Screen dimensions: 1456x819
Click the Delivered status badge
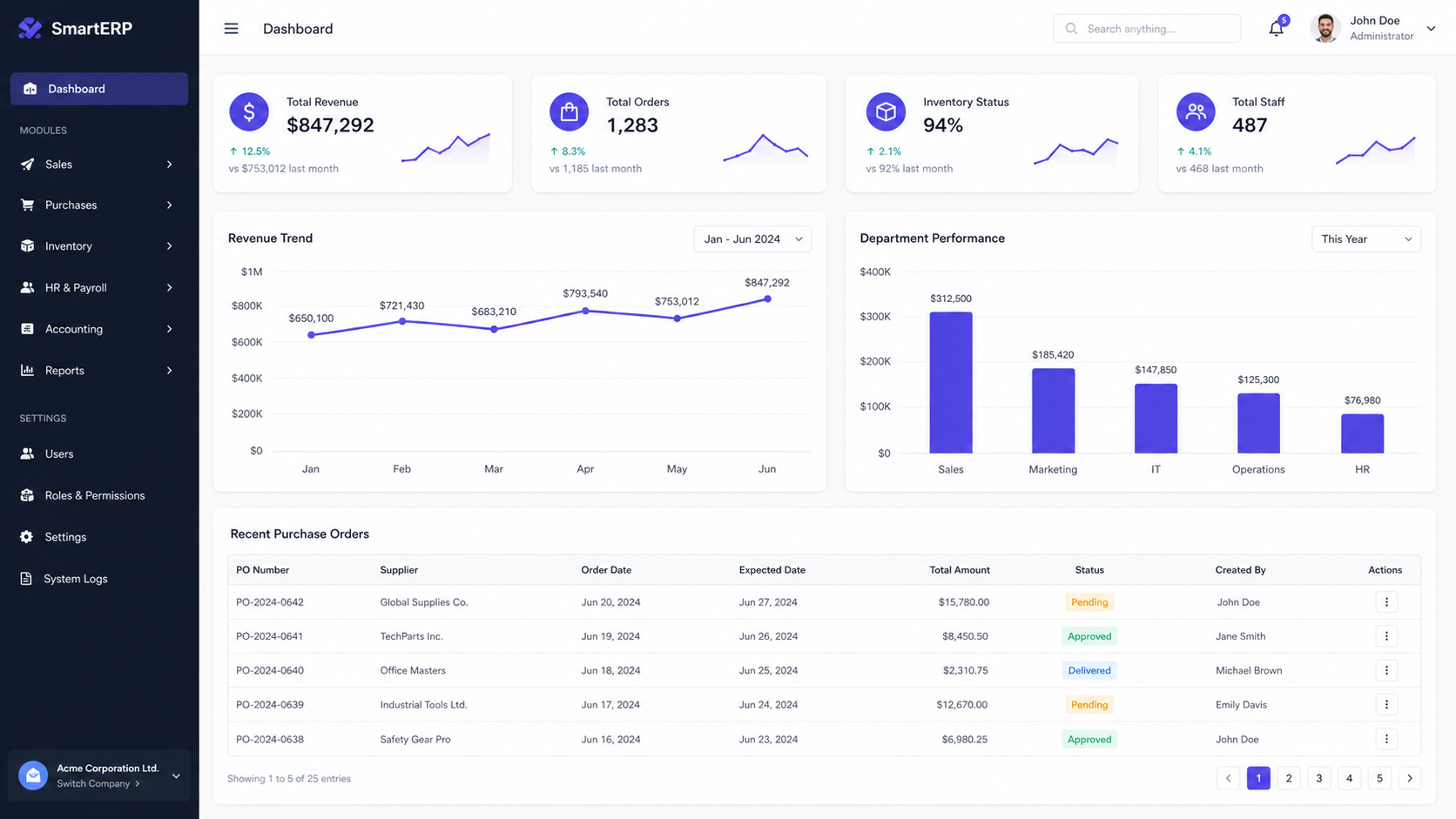(x=1089, y=670)
